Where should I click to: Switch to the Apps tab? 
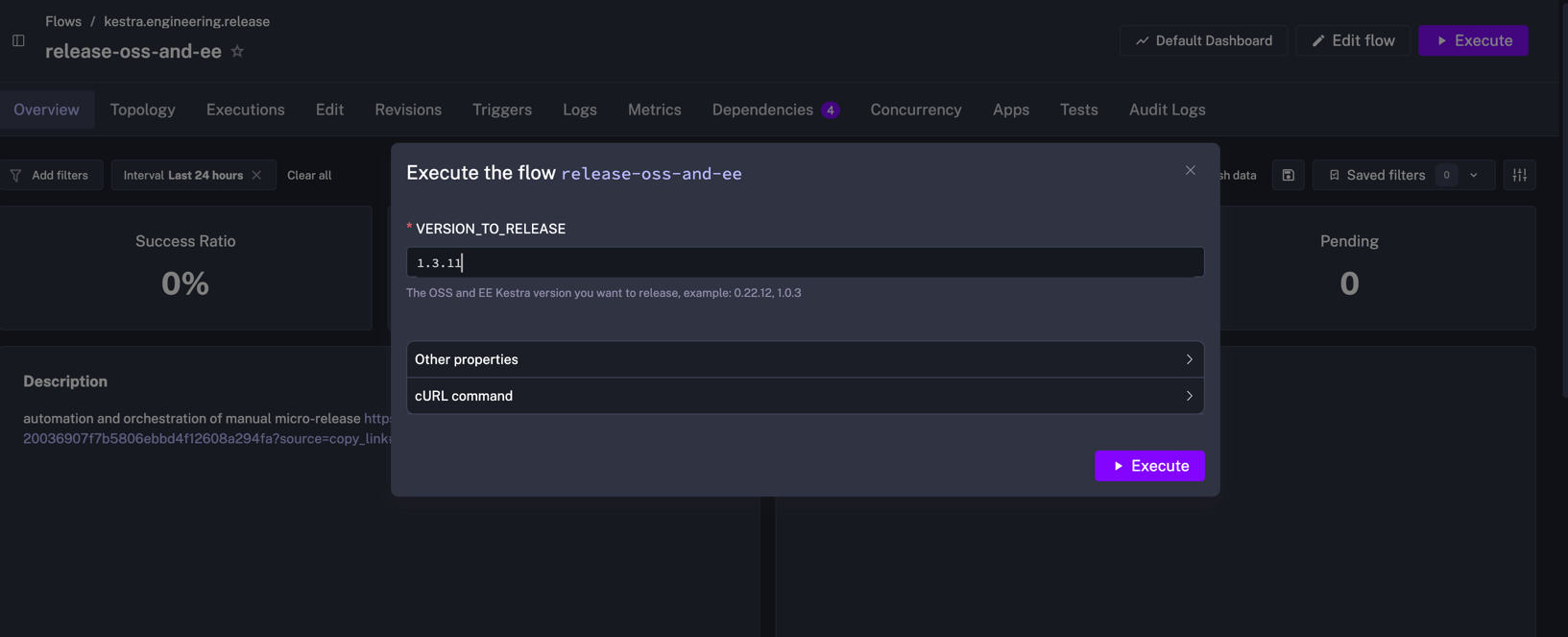click(x=1010, y=110)
